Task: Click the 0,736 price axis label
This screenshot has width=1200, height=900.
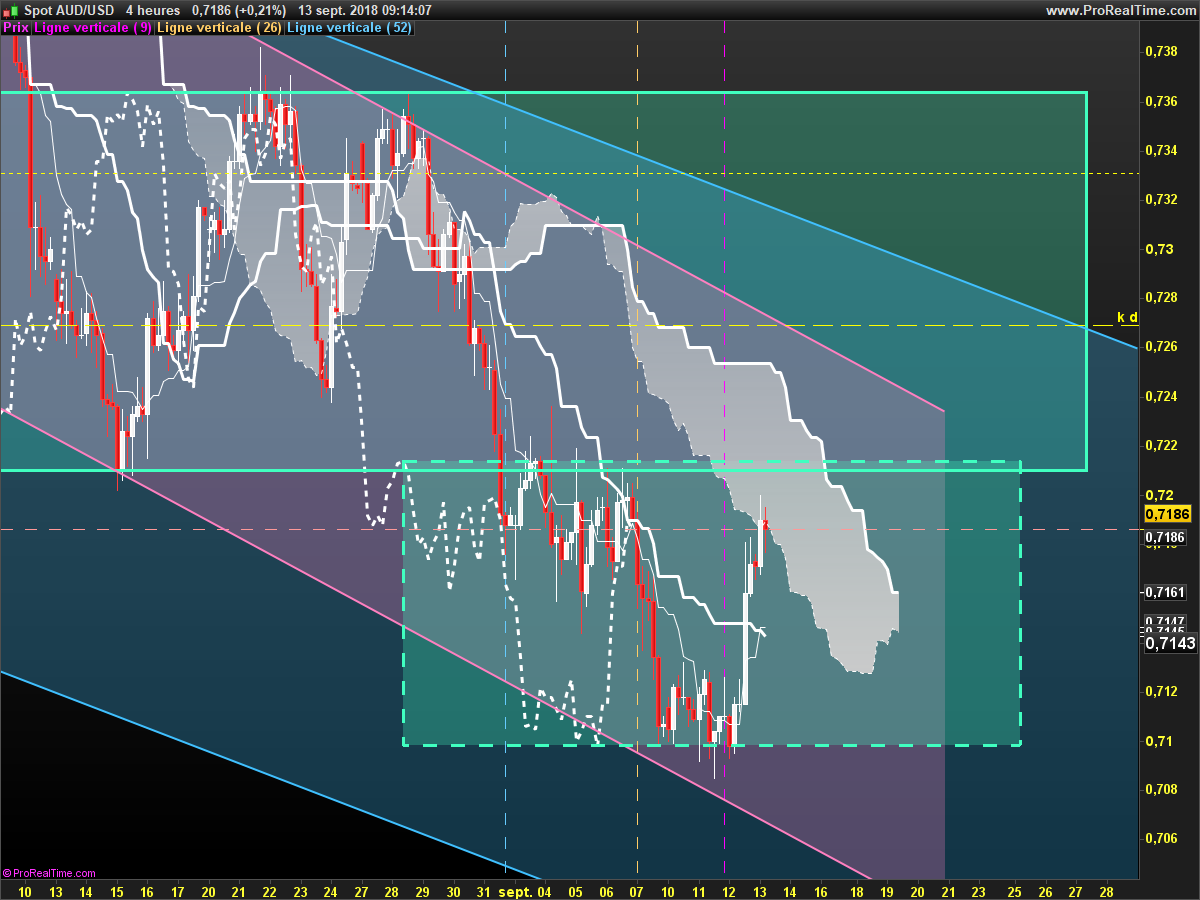Action: pos(1160,101)
